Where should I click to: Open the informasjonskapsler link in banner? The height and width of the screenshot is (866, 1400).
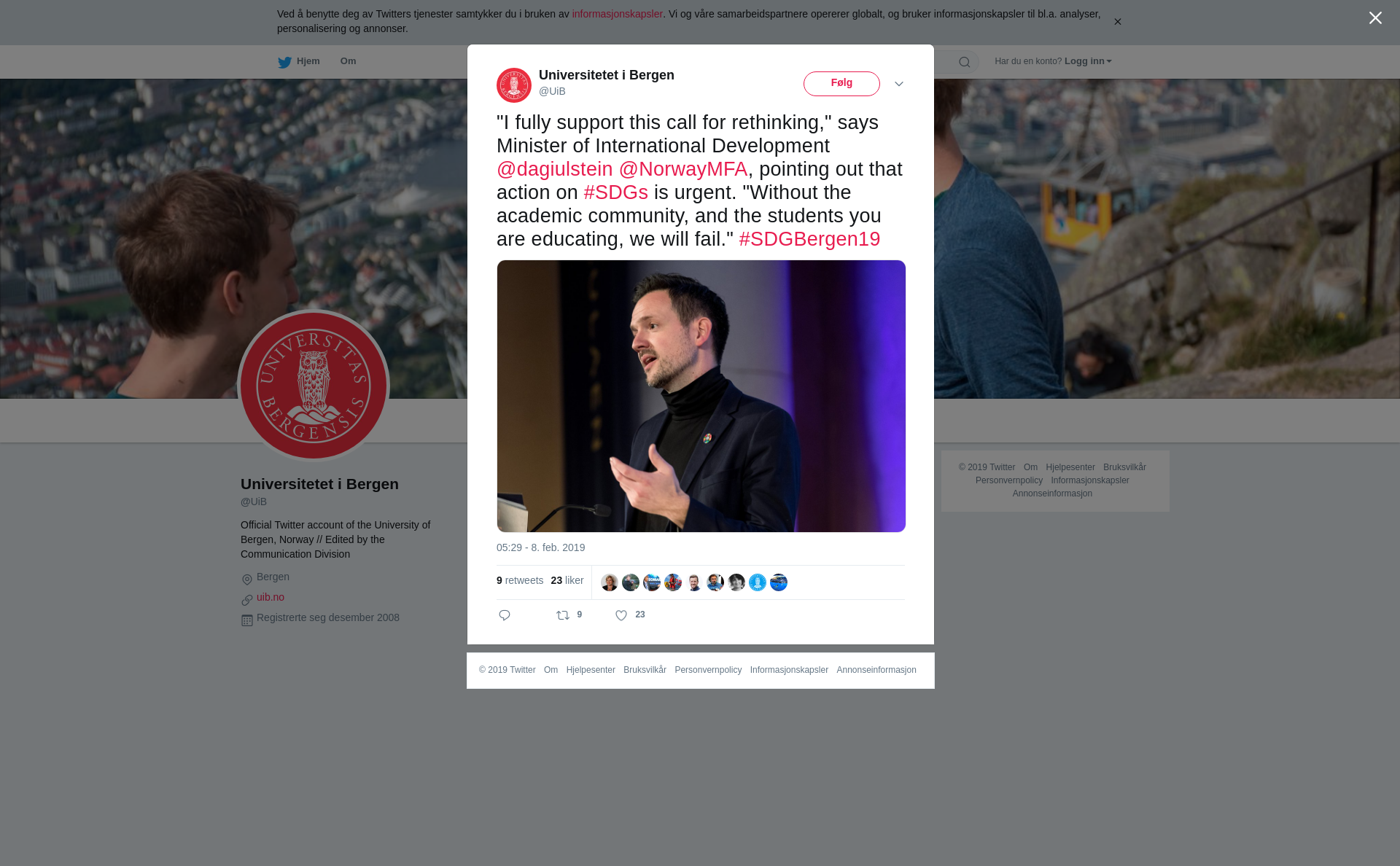(x=617, y=14)
